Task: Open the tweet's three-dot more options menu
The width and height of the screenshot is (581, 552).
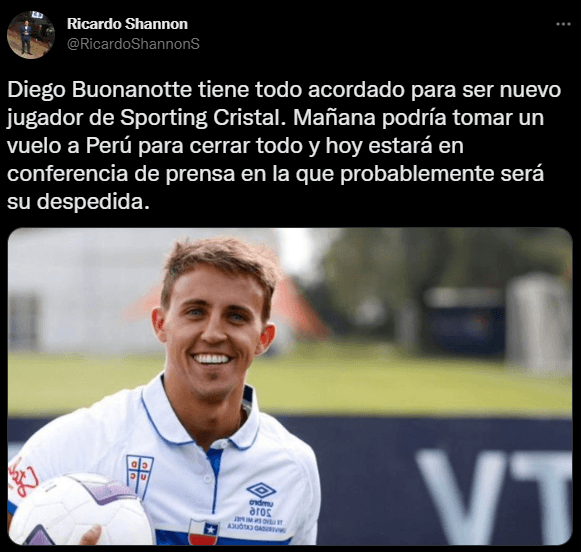Action: [563, 24]
